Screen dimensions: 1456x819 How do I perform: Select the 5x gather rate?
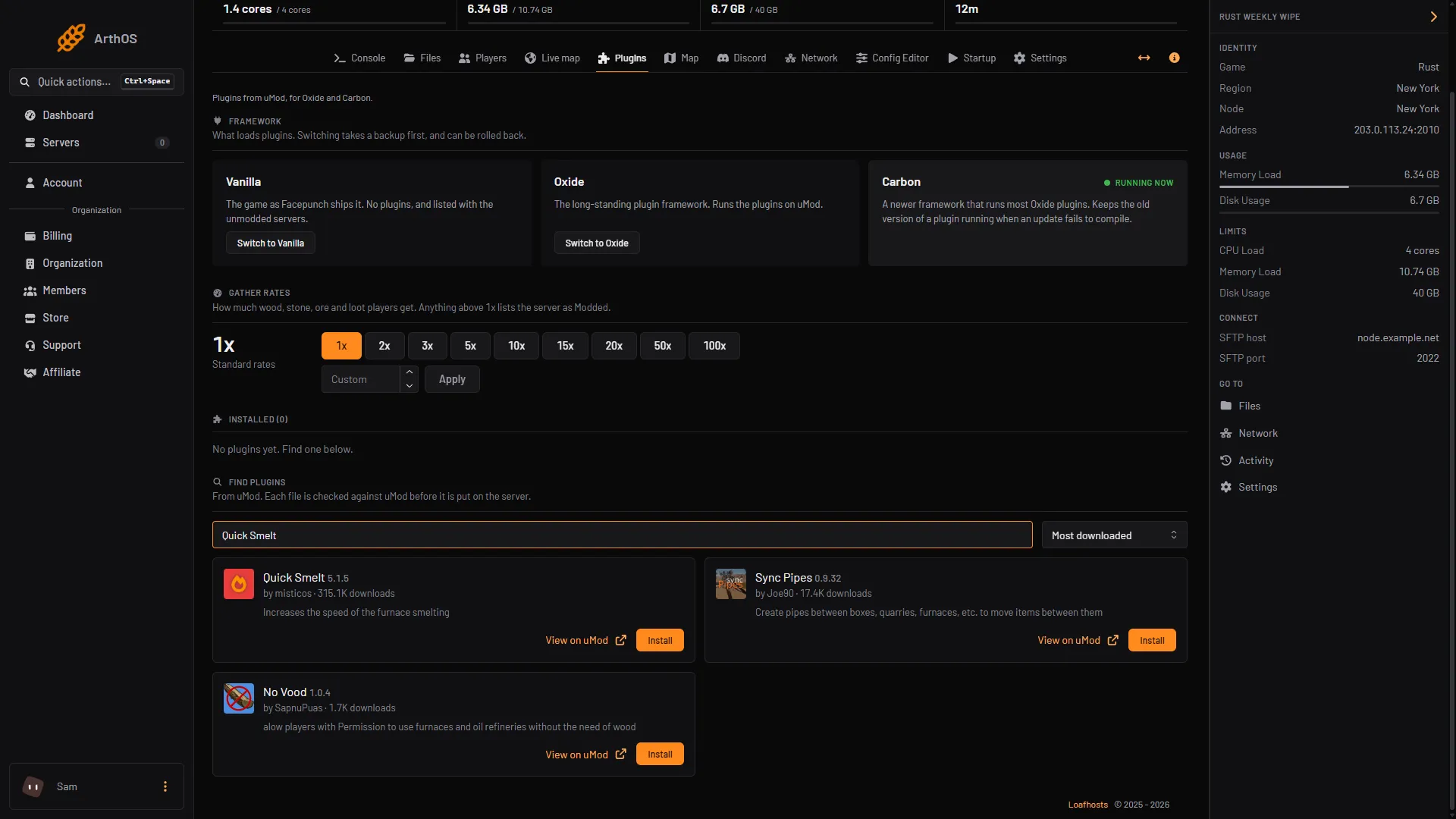pos(470,346)
